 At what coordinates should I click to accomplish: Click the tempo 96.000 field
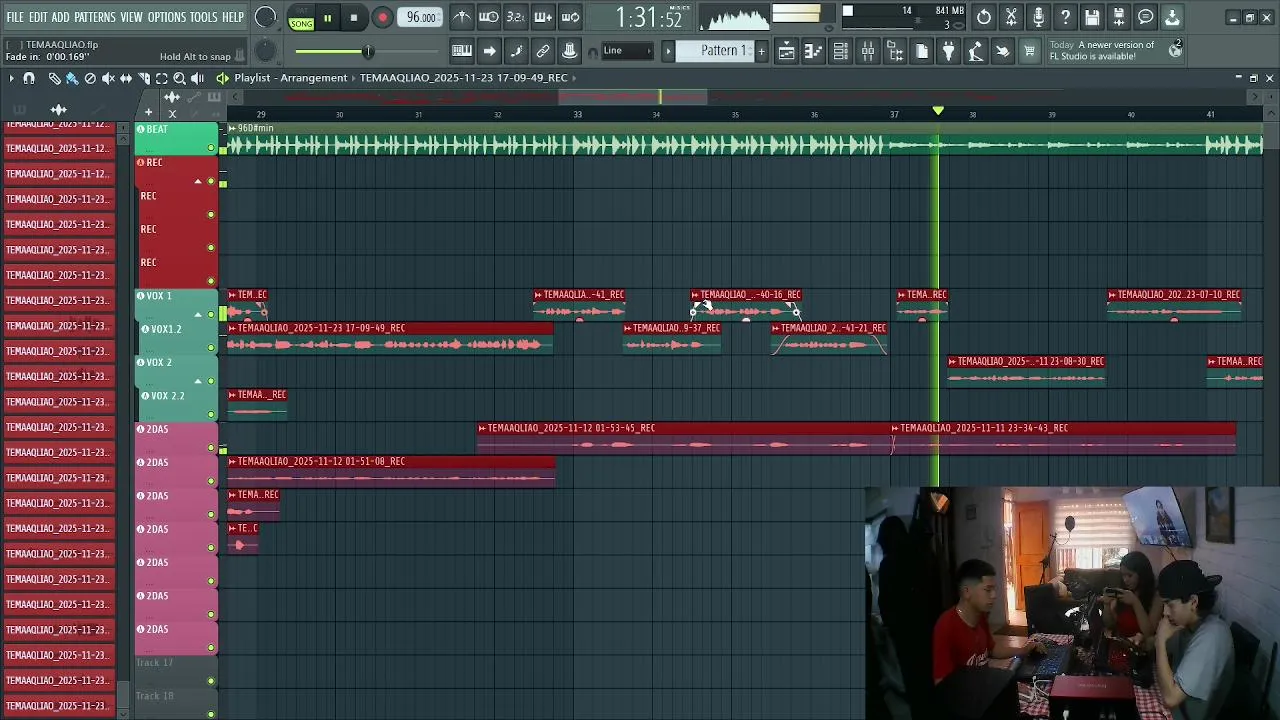click(x=421, y=17)
